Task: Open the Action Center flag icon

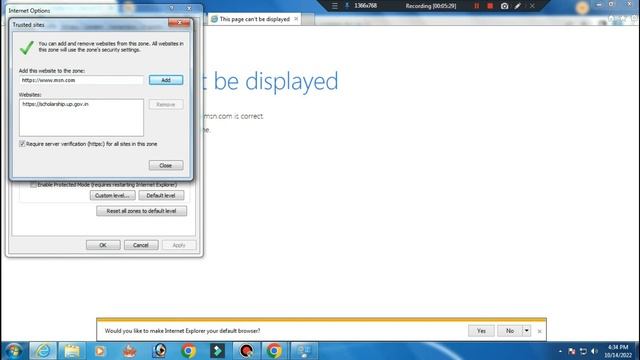Action: click(x=571, y=351)
